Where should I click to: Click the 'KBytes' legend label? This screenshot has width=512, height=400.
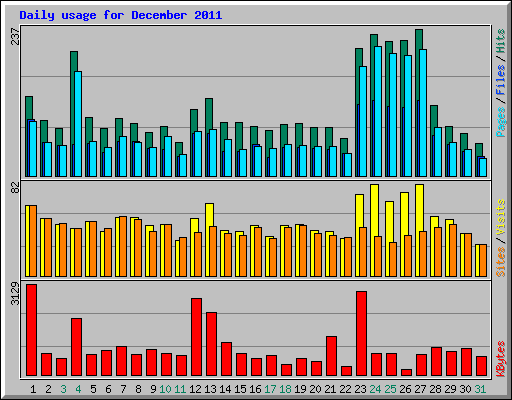[x=501, y=359]
